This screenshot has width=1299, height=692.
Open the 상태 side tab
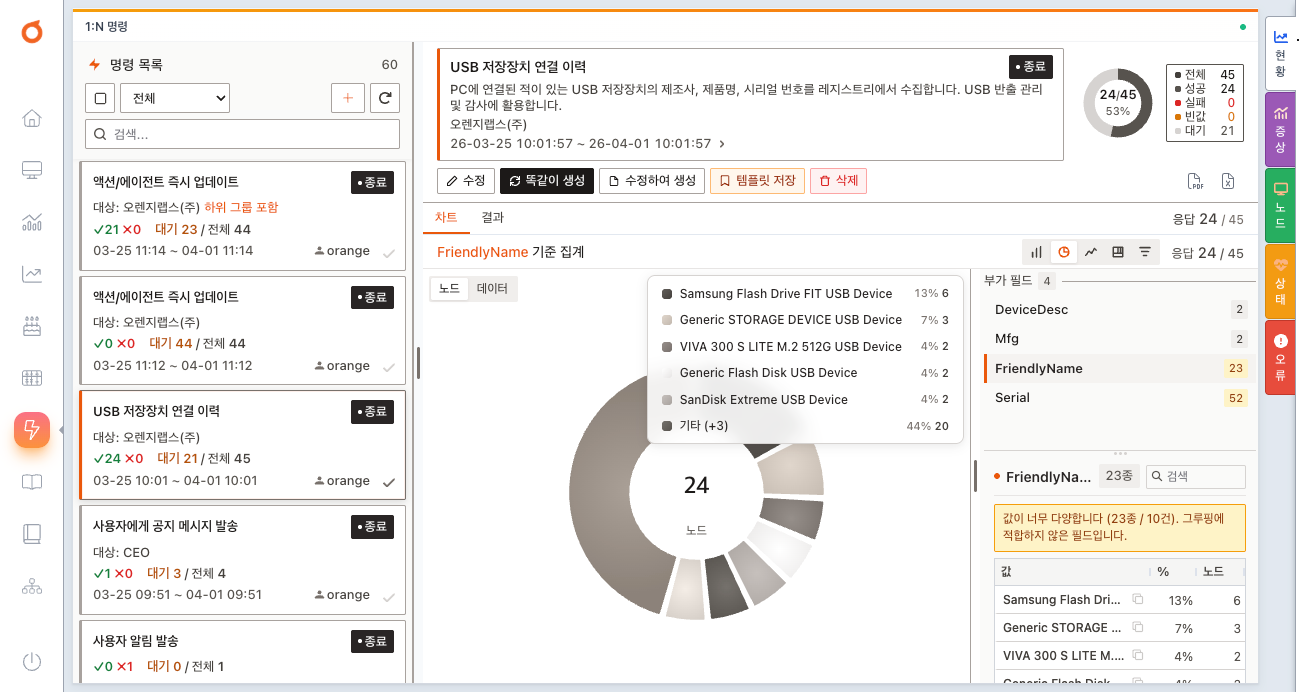click(1280, 281)
